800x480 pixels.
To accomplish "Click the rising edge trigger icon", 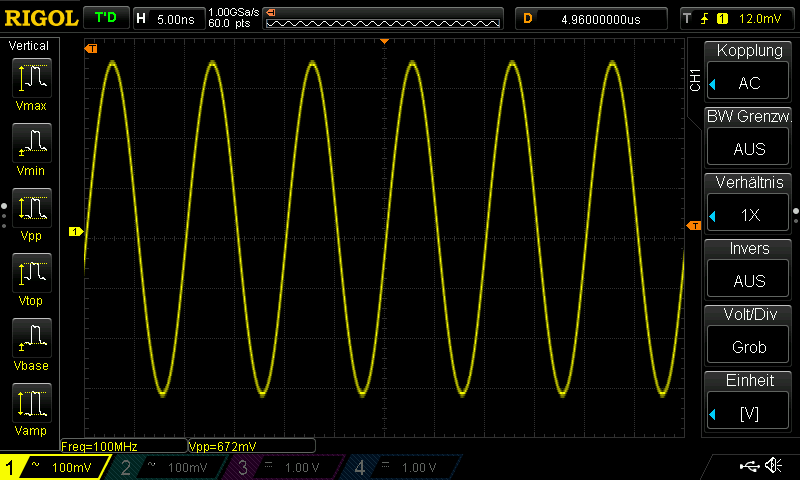I will point(705,19).
